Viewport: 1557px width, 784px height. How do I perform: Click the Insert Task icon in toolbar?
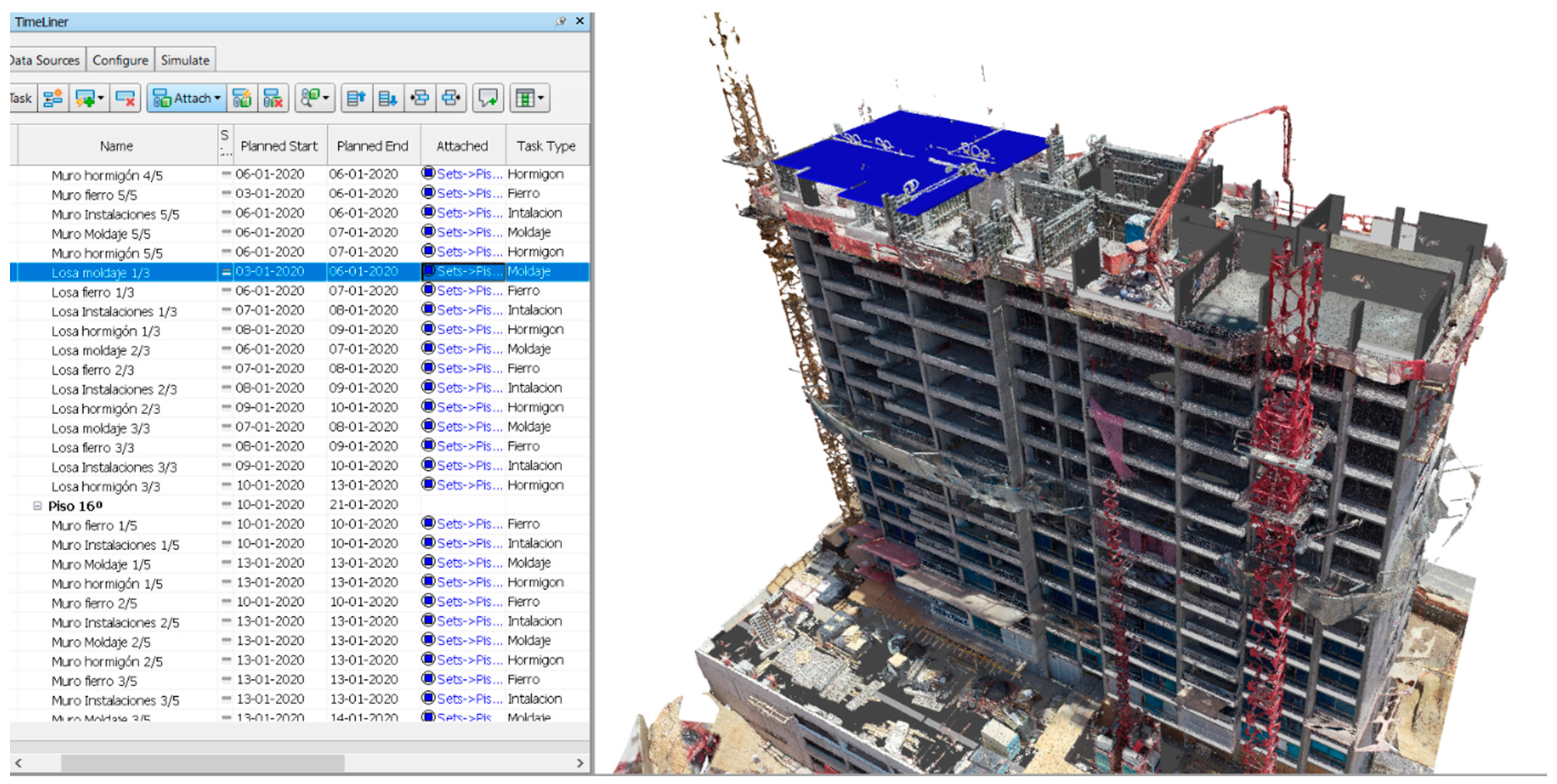point(53,99)
